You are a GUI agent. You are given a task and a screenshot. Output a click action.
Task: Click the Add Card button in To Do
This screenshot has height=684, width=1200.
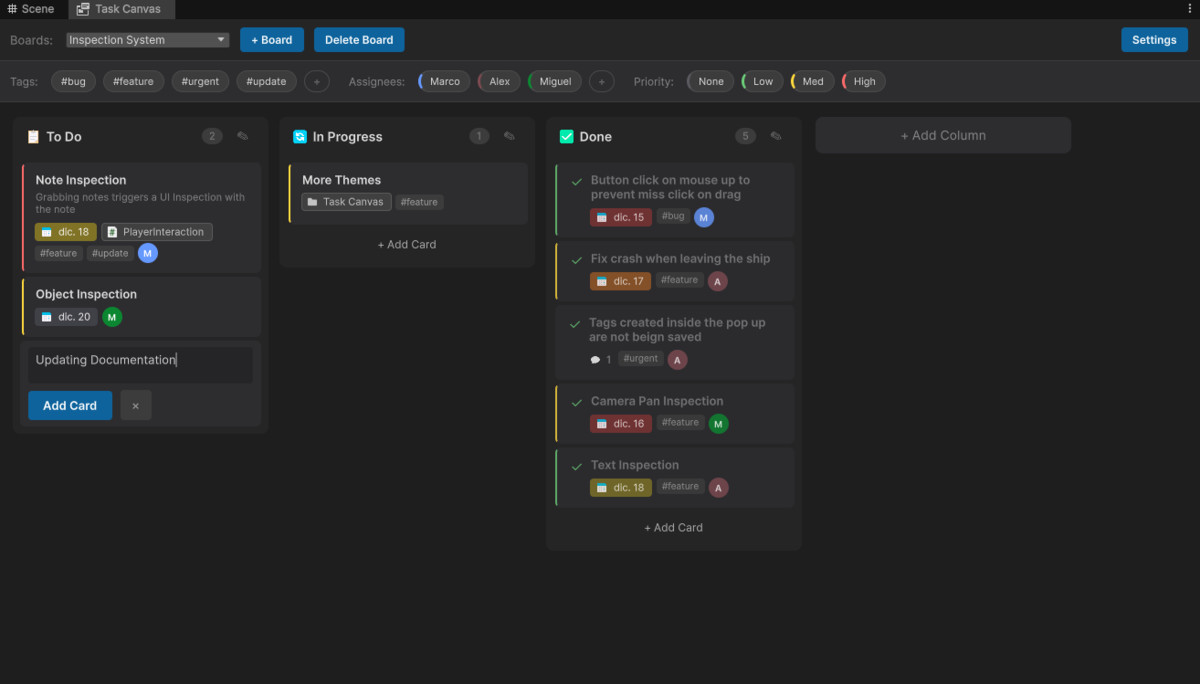point(69,405)
